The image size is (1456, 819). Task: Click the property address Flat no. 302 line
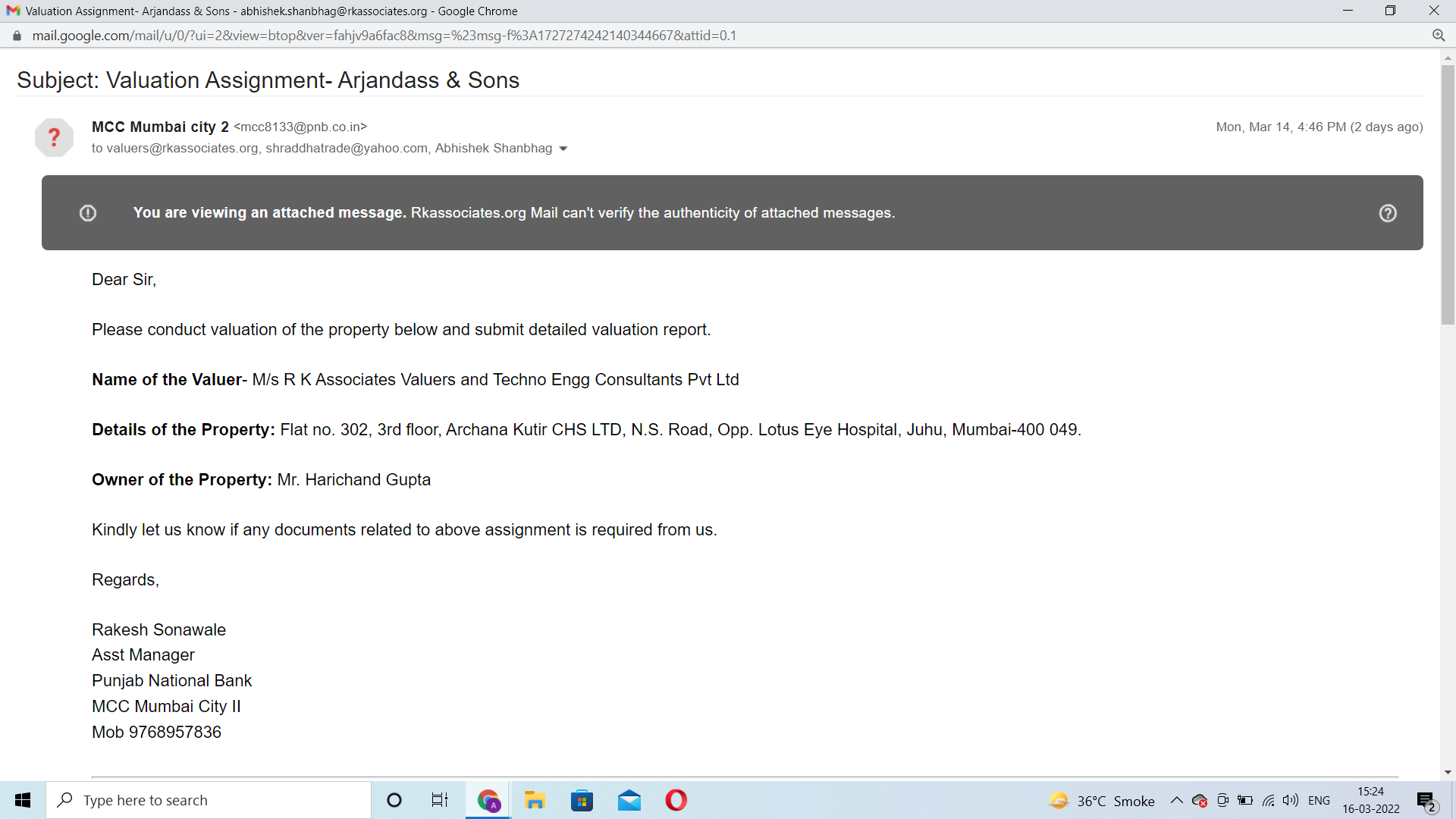pyautogui.click(x=586, y=430)
